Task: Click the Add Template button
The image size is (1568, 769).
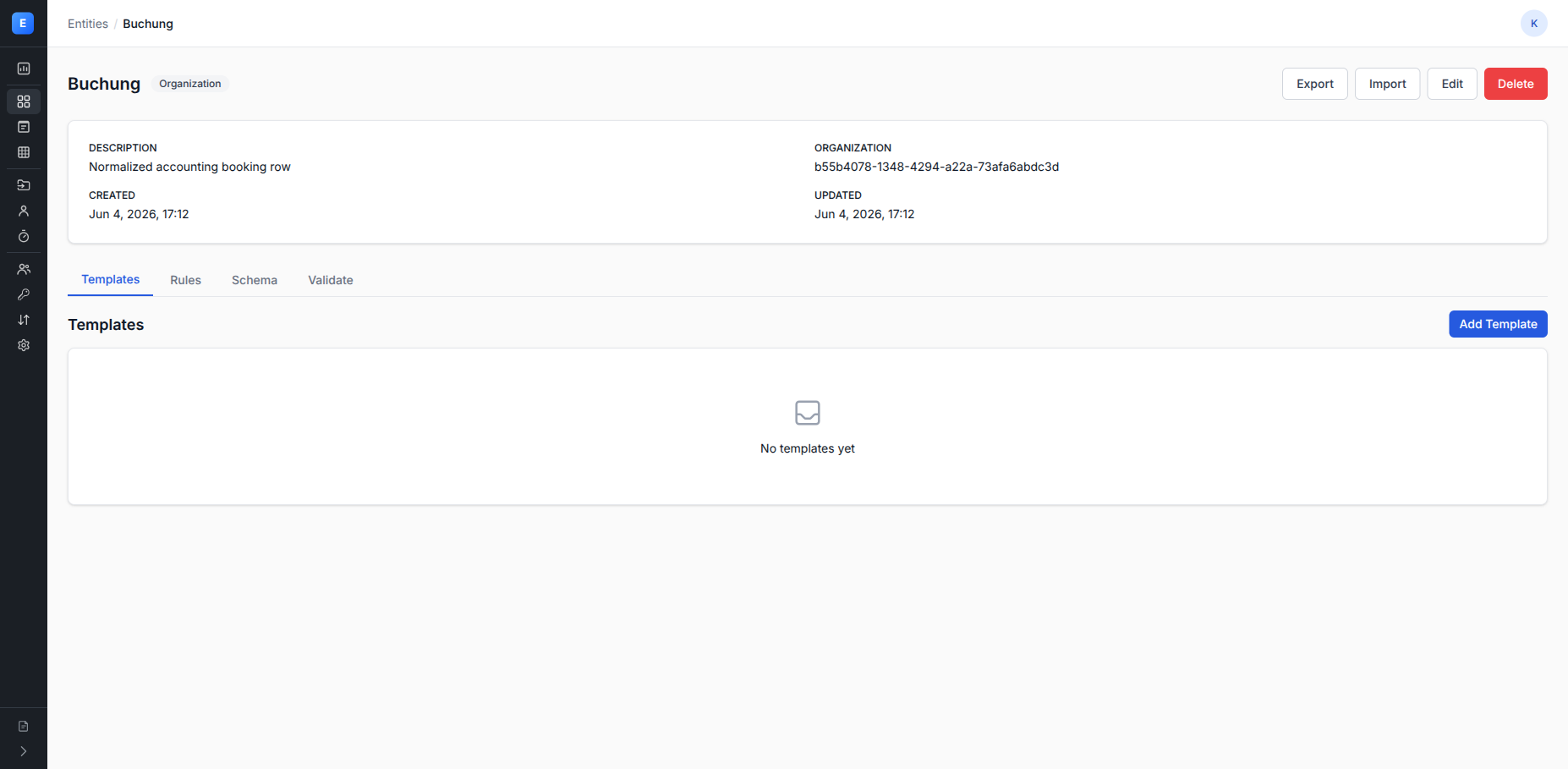Action: [1498, 324]
